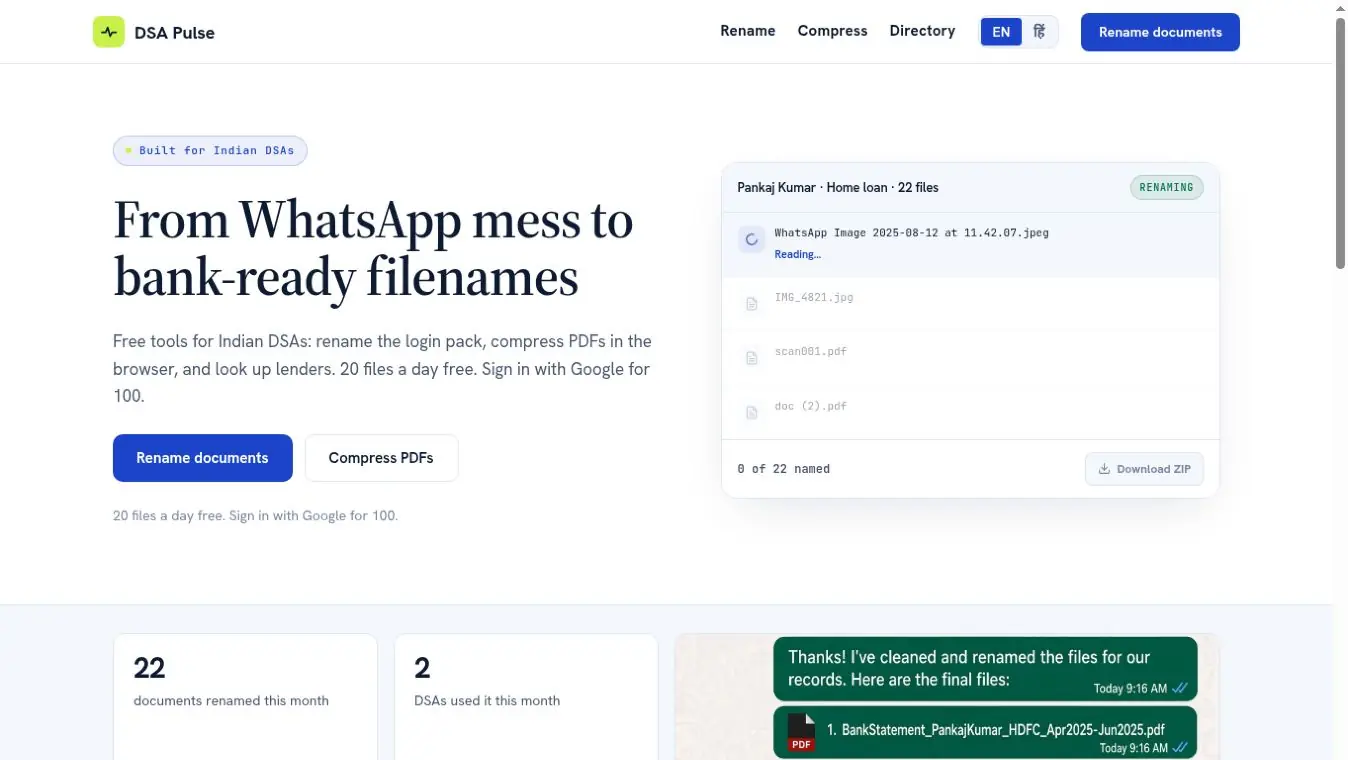Click the PDF icon in the BankStatement message
The height and width of the screenshot is (760, 1348).
point(801,733)
